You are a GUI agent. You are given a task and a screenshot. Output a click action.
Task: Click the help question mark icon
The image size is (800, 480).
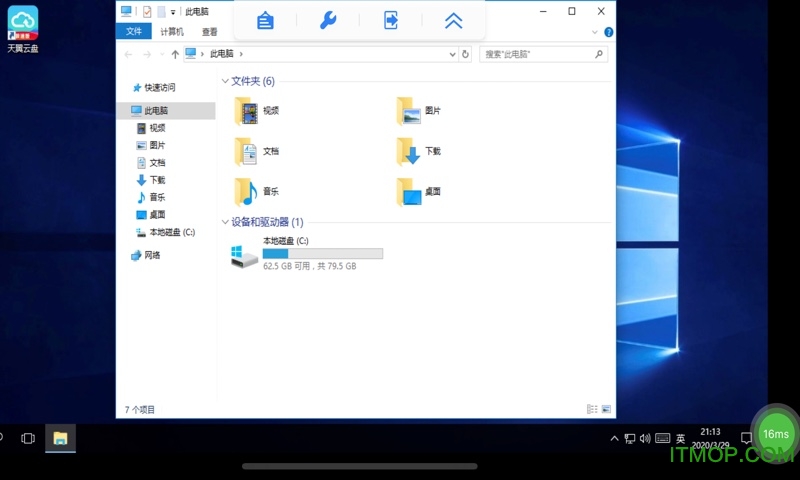click(x=609, y=32)
